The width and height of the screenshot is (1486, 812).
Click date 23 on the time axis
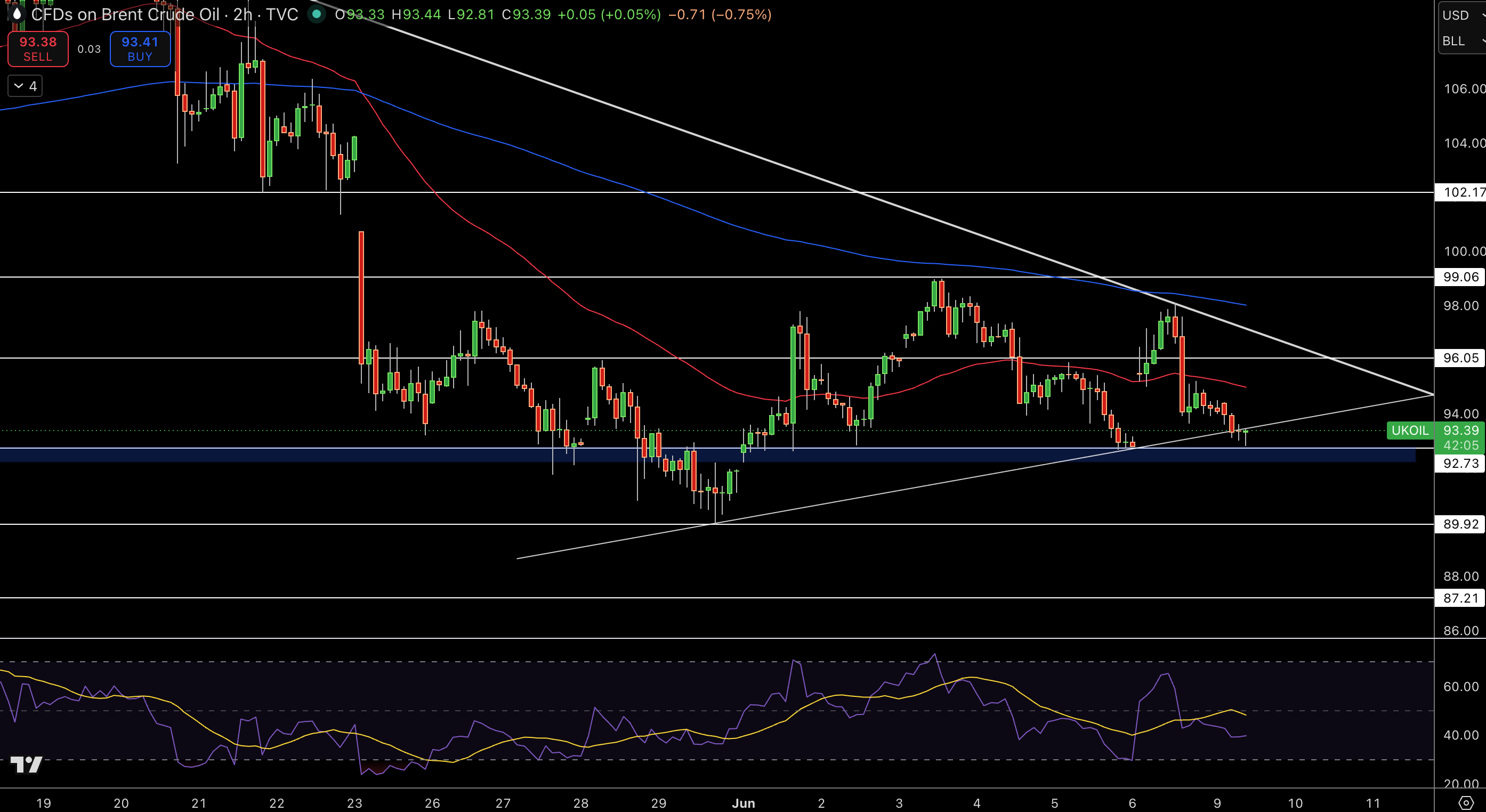(x=354, y=803)
